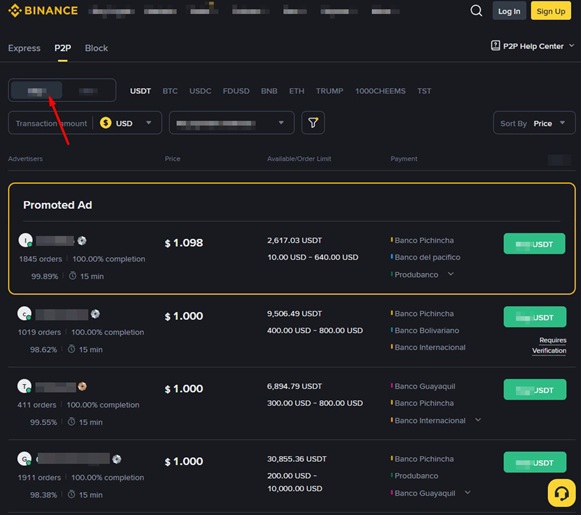This screenshot has width=581, height=515.
Task: Click clock icon in 1019 orders row
Action: click(x=72, y=349)
